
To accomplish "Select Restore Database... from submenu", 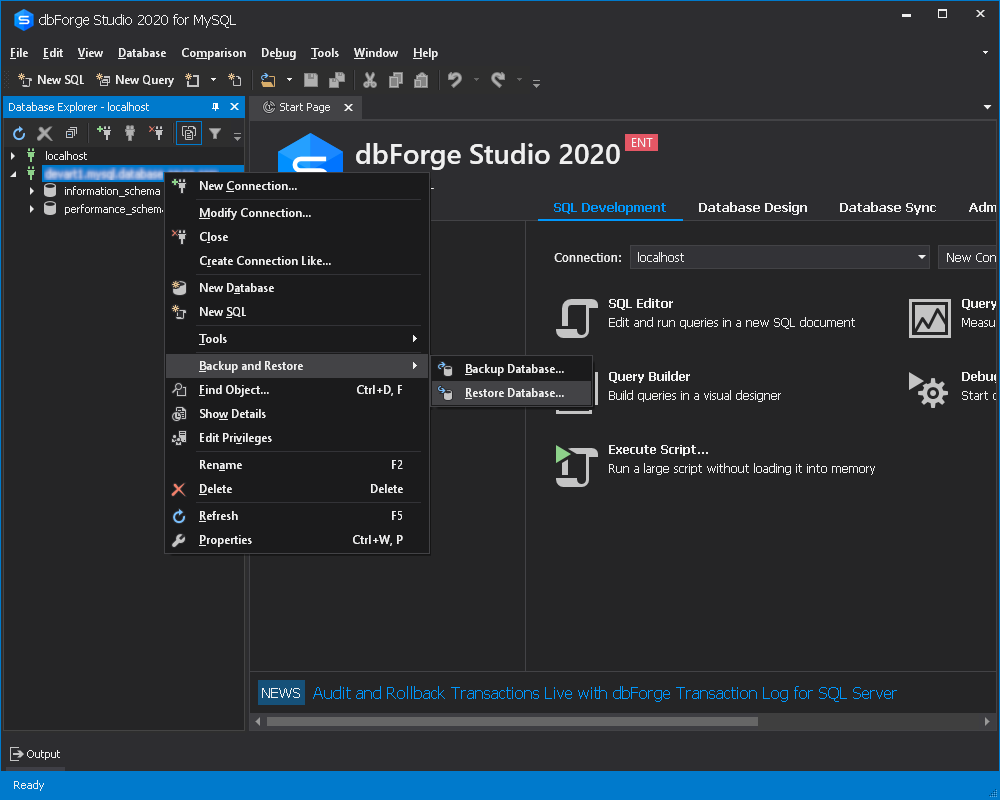I will [x=511, y=393].
